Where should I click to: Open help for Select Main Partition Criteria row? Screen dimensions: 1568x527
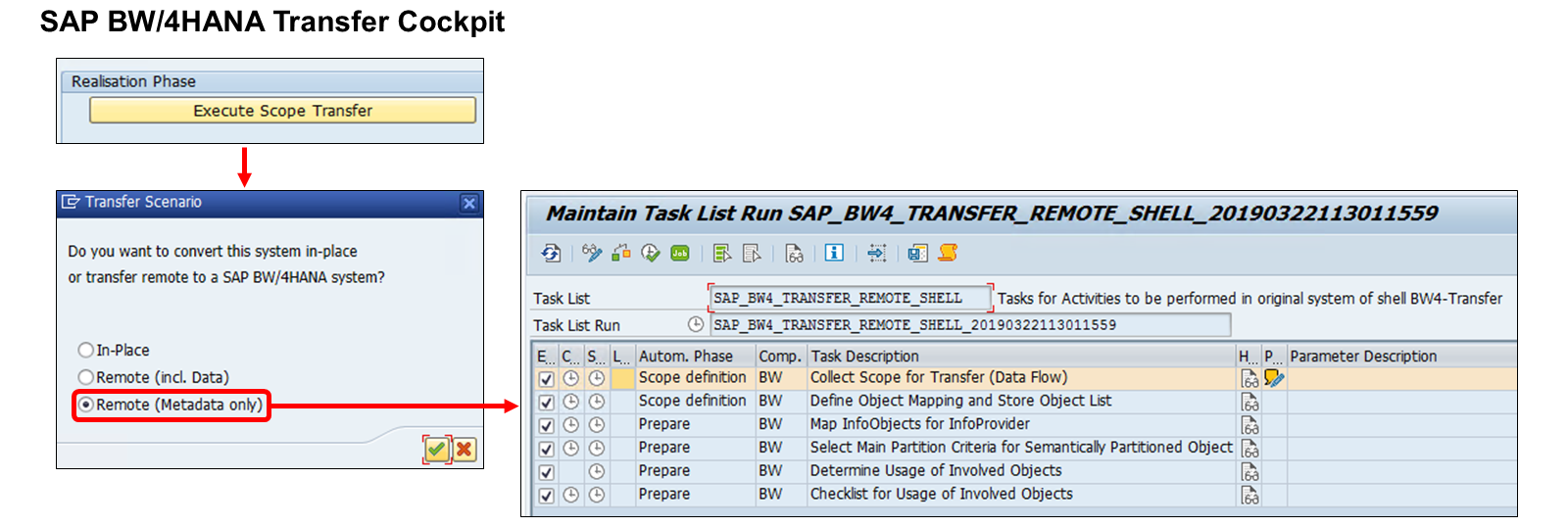1249,448
